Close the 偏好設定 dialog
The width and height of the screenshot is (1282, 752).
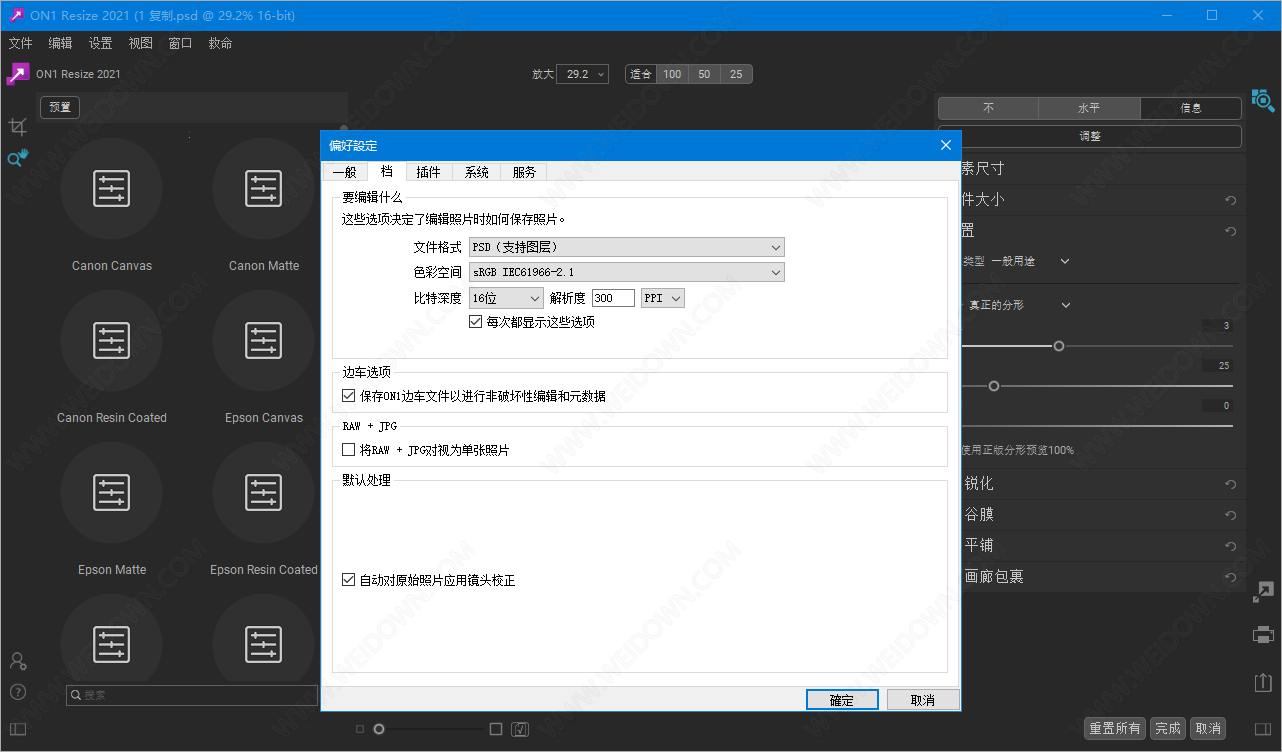point(946,145)
